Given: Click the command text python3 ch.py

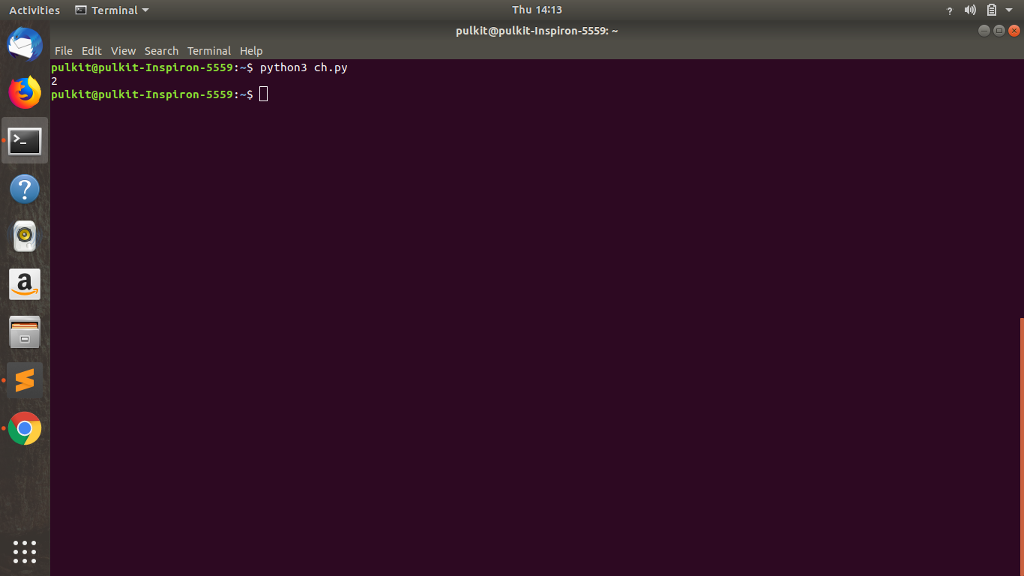Looking at the screenshot, I should (x=304, y=67).
